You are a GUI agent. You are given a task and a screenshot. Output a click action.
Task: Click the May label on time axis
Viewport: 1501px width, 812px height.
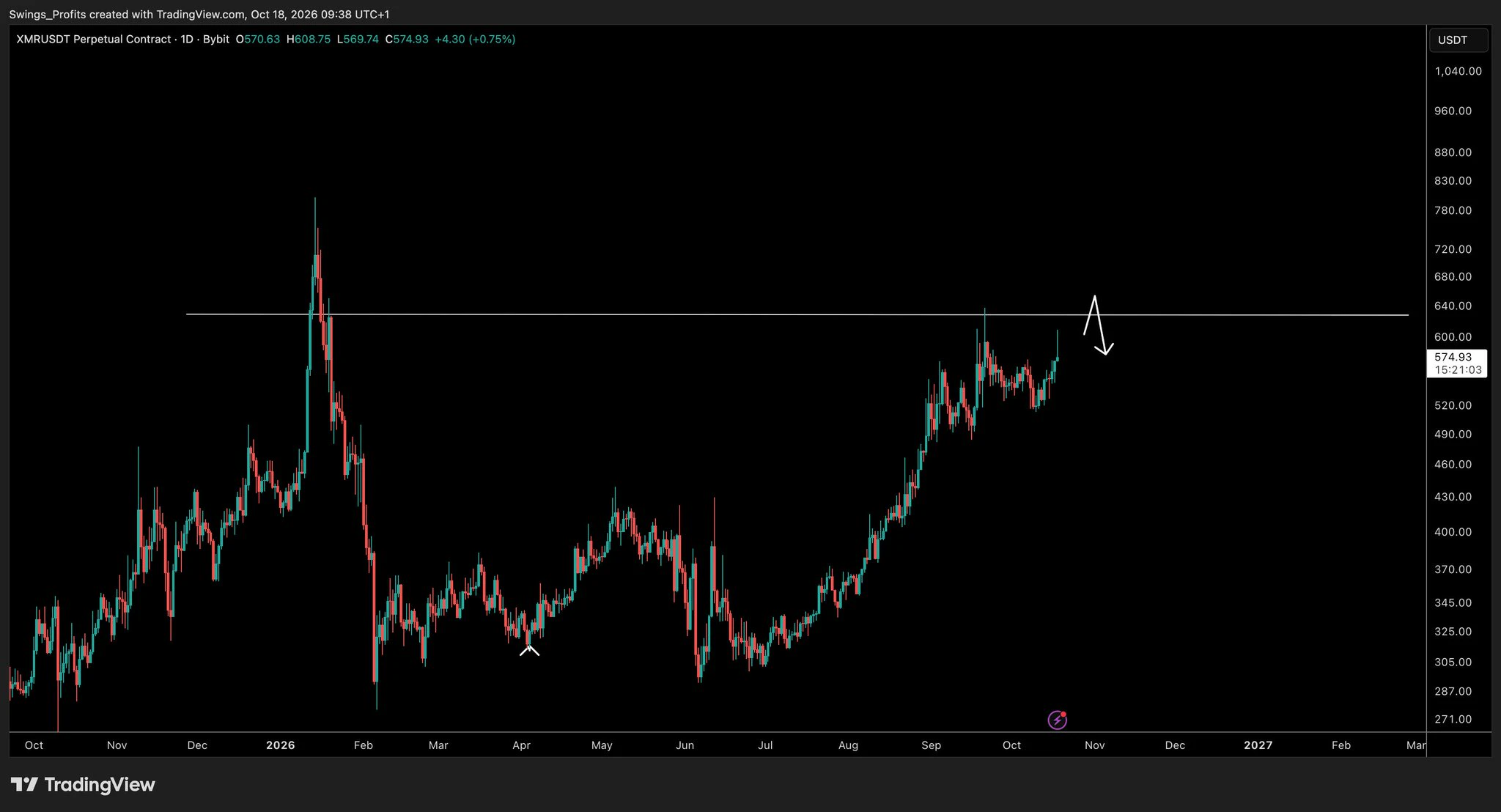[x=602, y=745]
